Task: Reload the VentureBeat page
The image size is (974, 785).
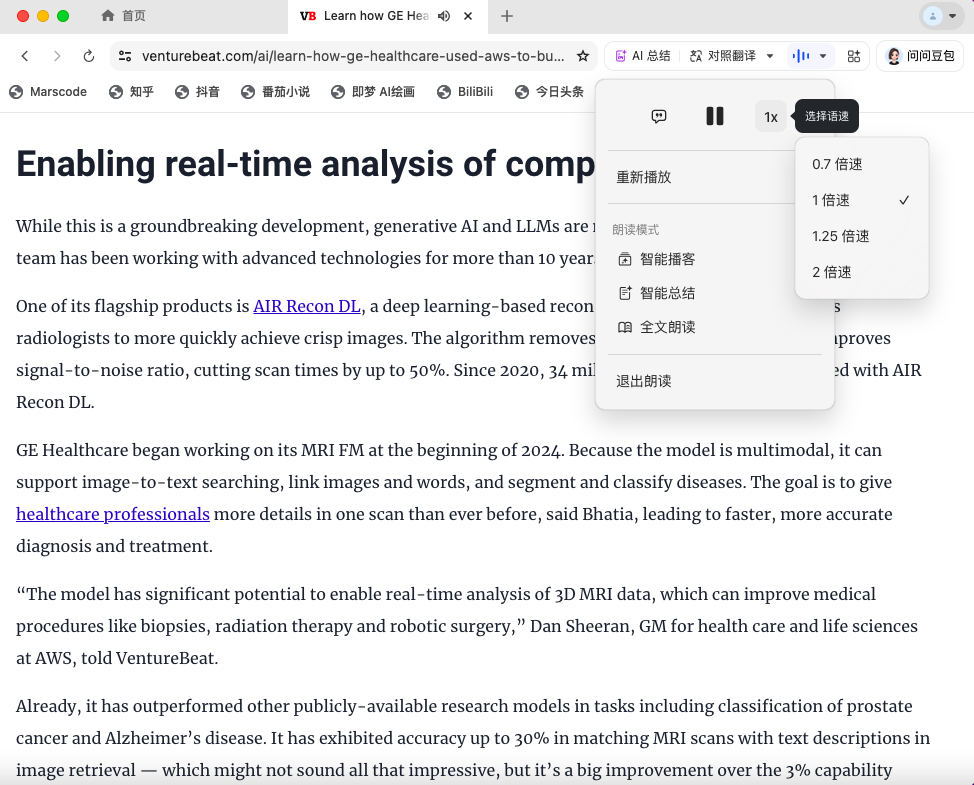Action: tap(89, 56)
